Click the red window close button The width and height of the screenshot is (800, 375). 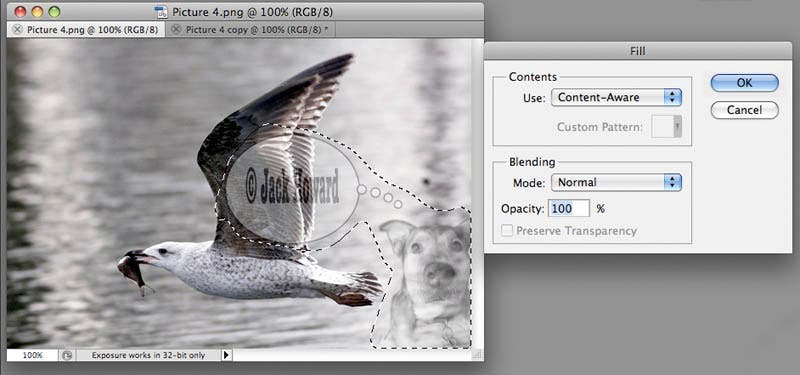(20, 12)
